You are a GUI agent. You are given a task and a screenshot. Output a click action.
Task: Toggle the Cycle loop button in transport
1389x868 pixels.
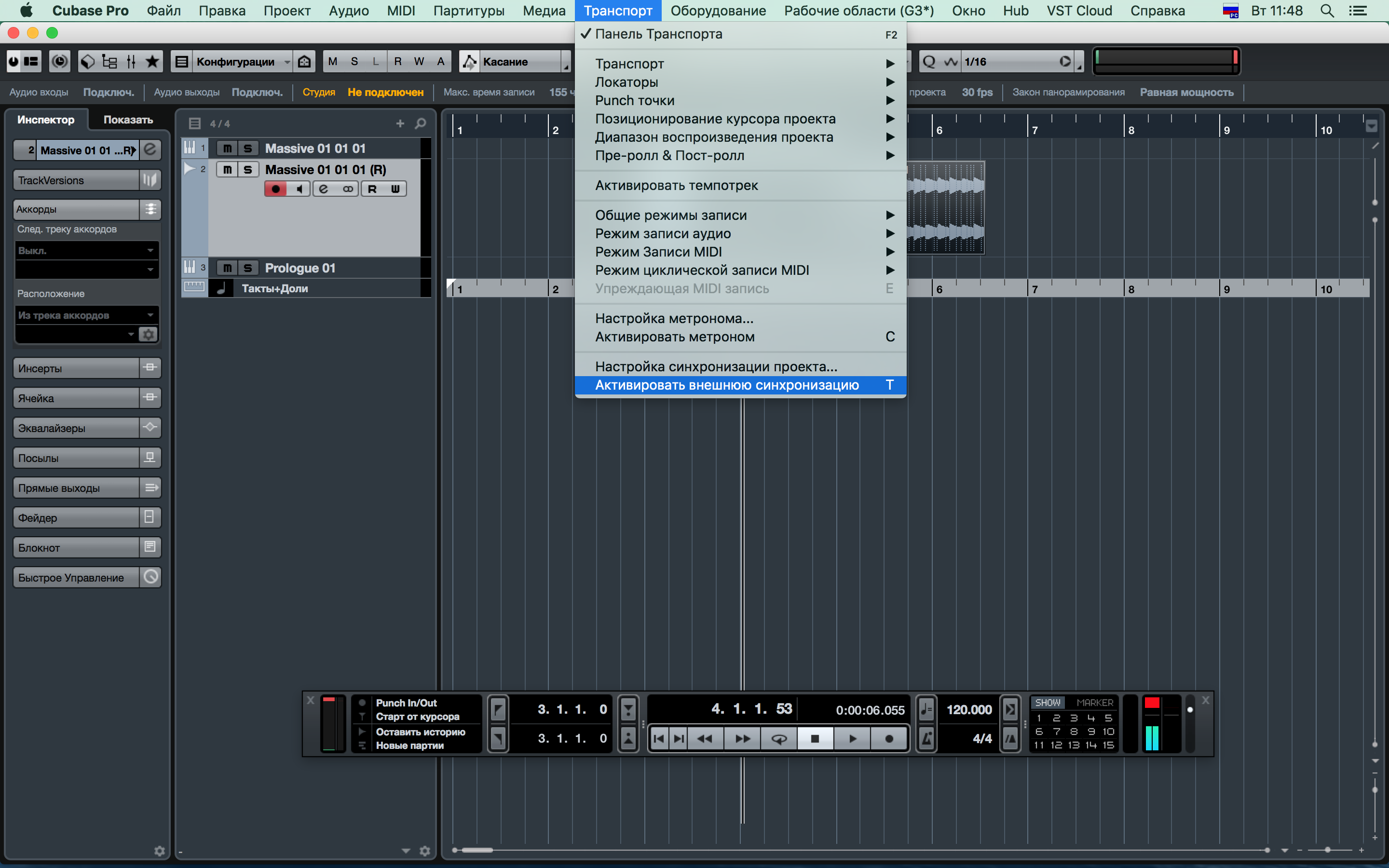point(779,739)
